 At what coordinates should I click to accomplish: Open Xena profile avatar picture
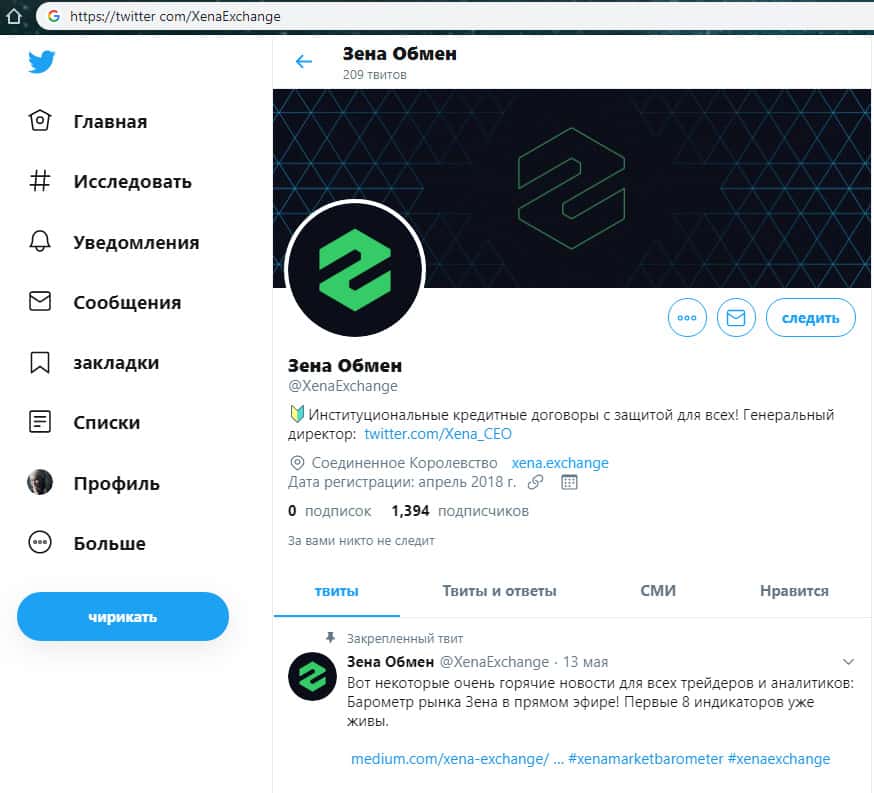[x=355, y=270]
